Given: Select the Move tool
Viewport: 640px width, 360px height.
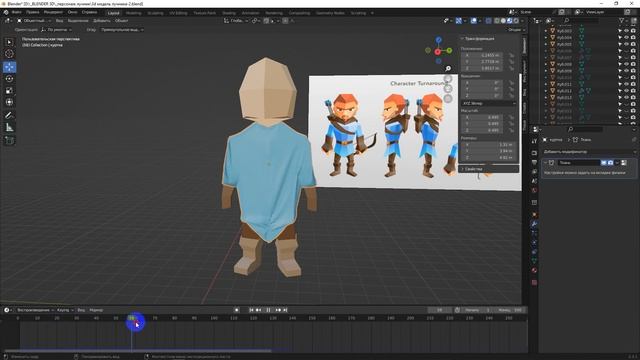Looking at the screenshot, I should click(x=9, y=67).
